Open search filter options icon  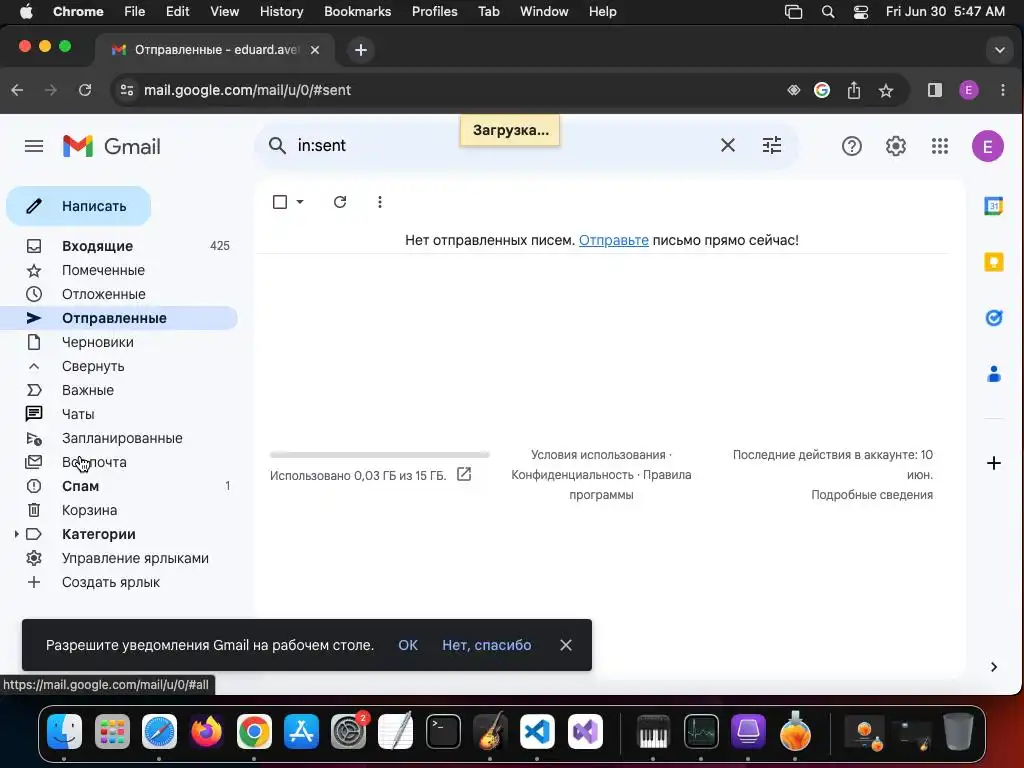772,146
